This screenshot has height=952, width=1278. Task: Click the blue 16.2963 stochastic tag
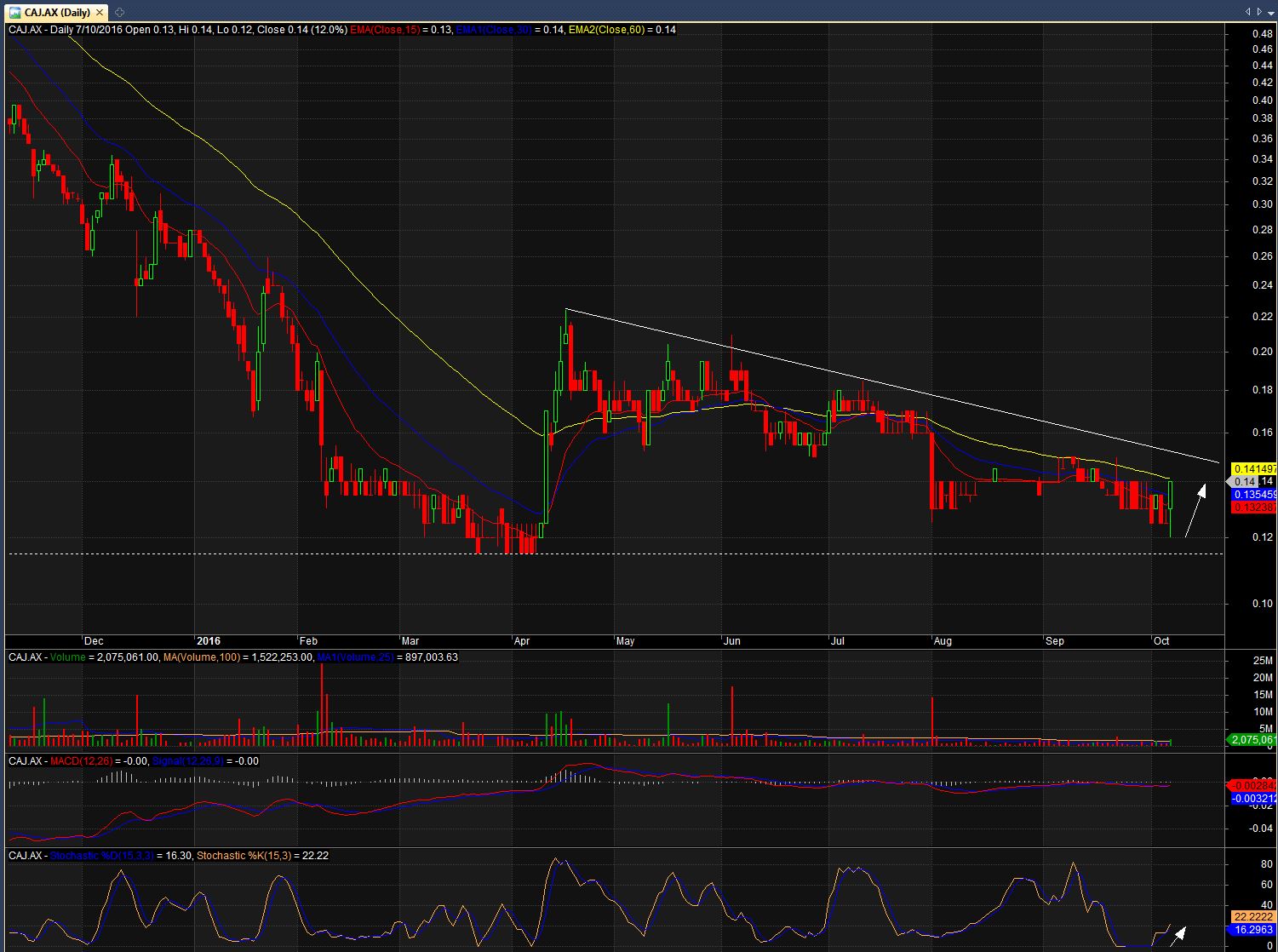coord(1252,930)
